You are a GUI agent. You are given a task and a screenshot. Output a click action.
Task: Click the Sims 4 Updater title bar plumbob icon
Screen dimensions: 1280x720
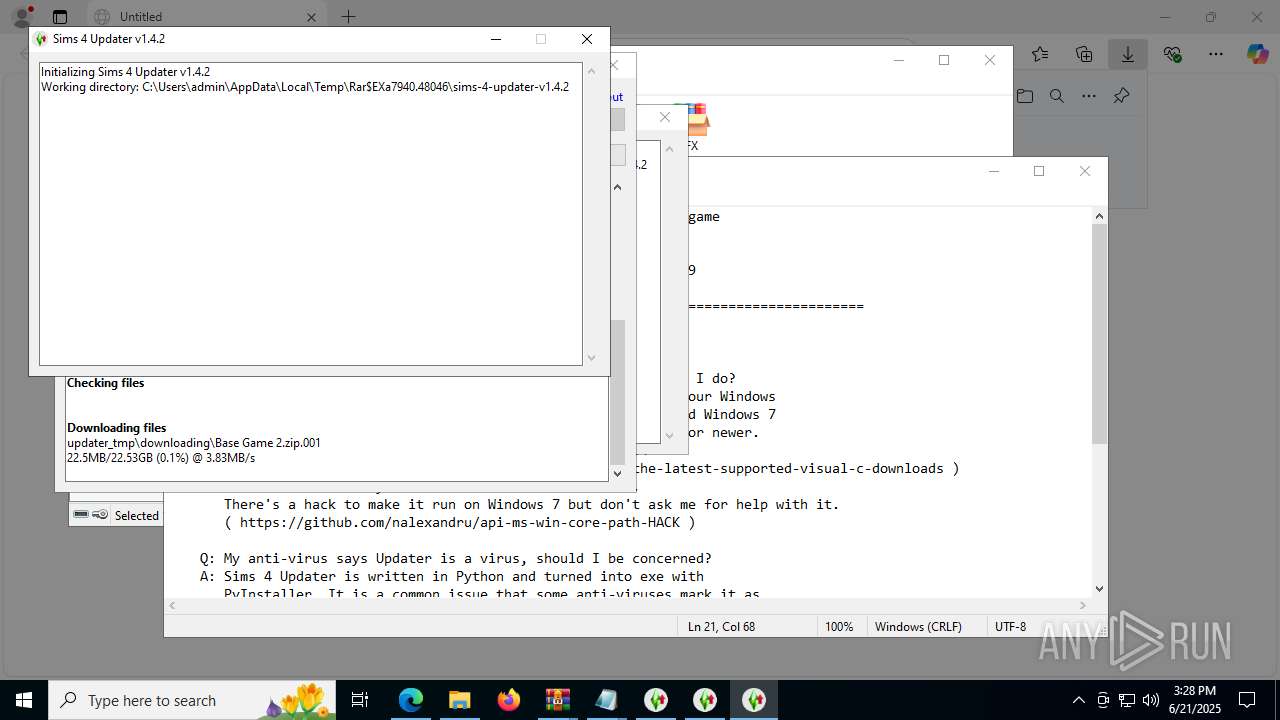(41, 39)
